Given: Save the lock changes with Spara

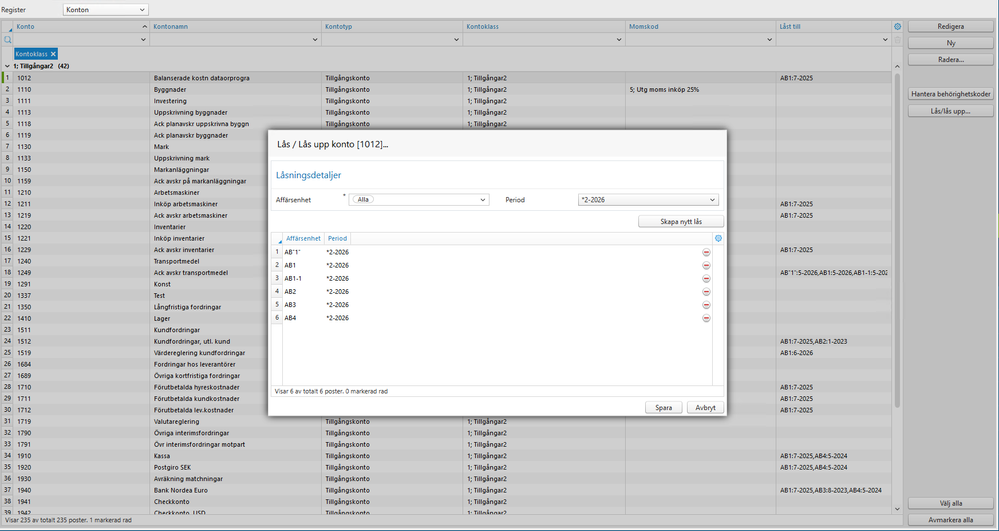Looking at the screenshot, I should tap(663, 407).
